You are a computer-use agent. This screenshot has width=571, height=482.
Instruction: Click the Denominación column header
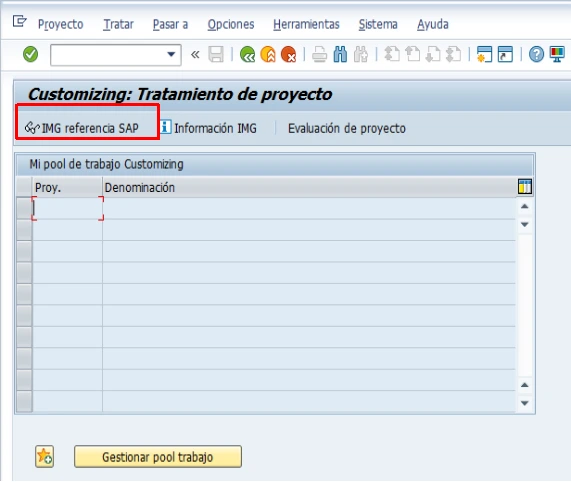pos(309,187)
